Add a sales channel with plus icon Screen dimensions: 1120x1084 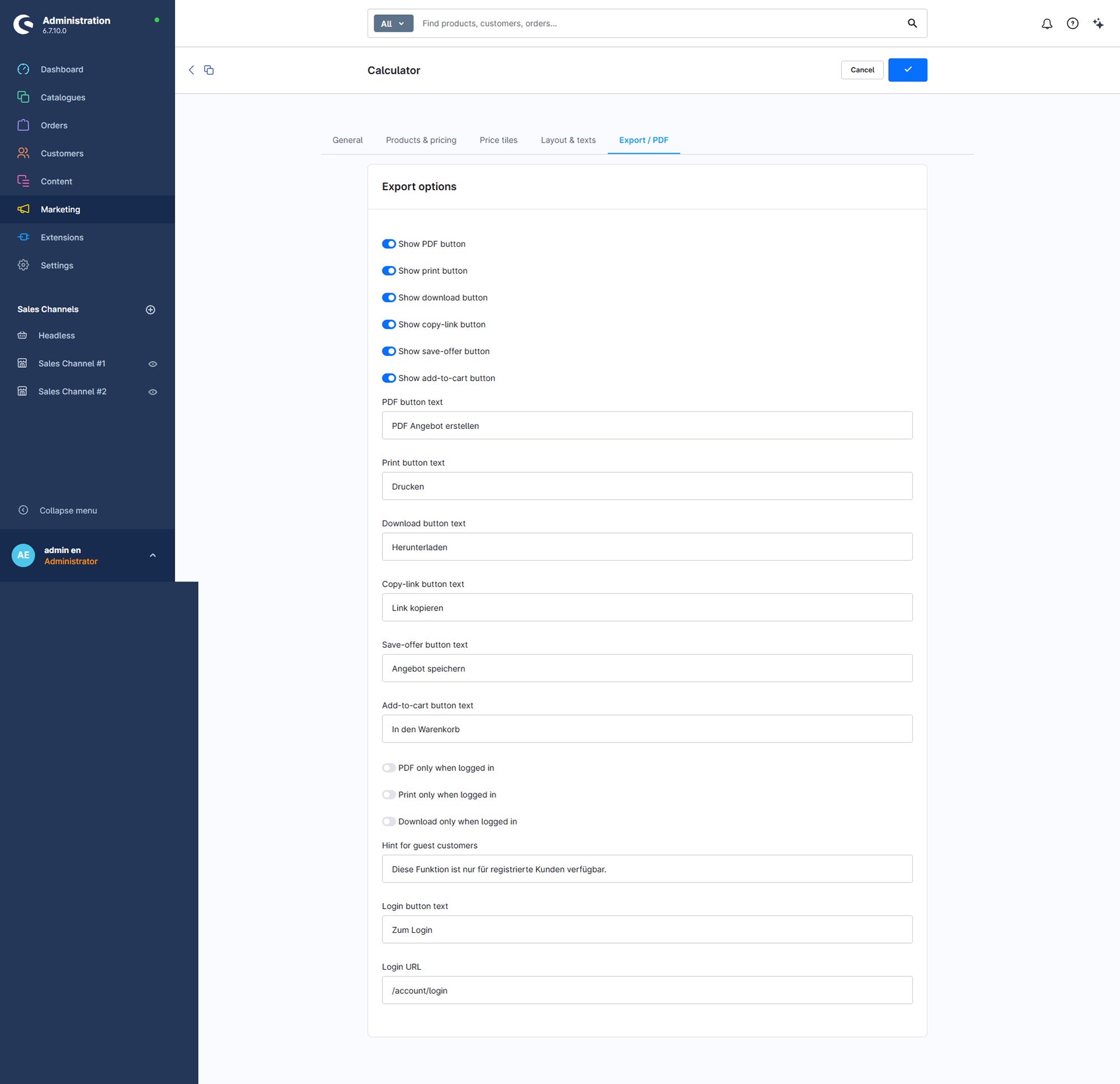[151, 309]
